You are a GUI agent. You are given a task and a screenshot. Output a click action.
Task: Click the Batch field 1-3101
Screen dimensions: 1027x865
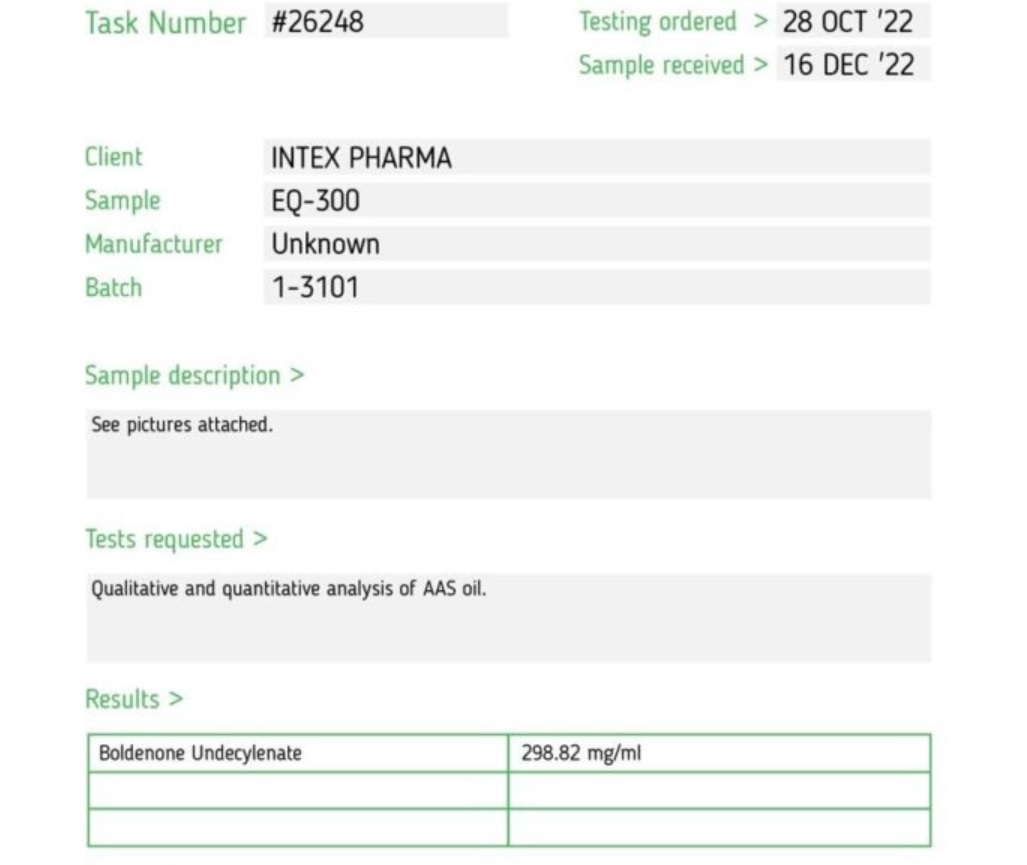[597, 287]
